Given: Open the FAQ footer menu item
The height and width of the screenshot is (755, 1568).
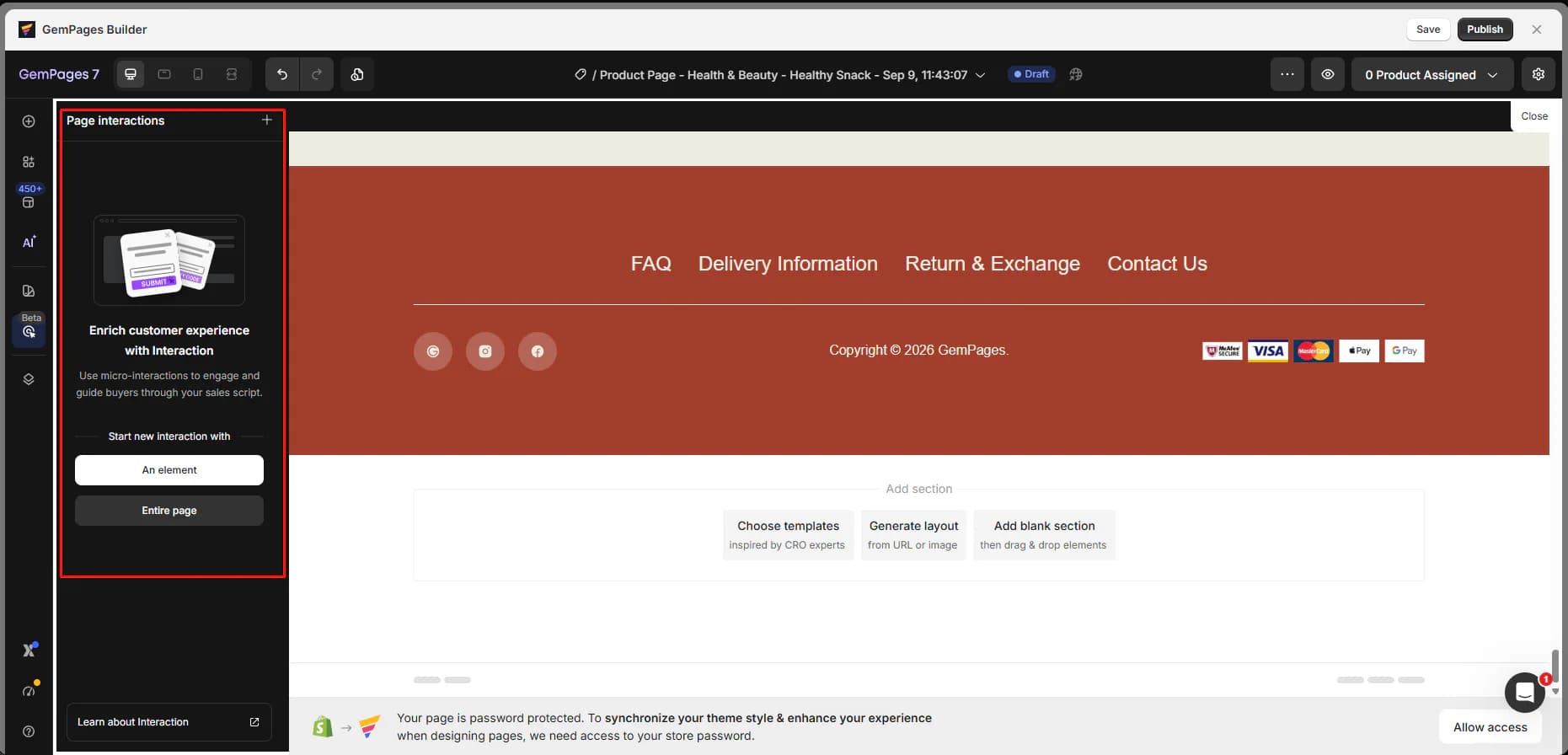Looking at the screenshot, I should [x=651, y=264].
